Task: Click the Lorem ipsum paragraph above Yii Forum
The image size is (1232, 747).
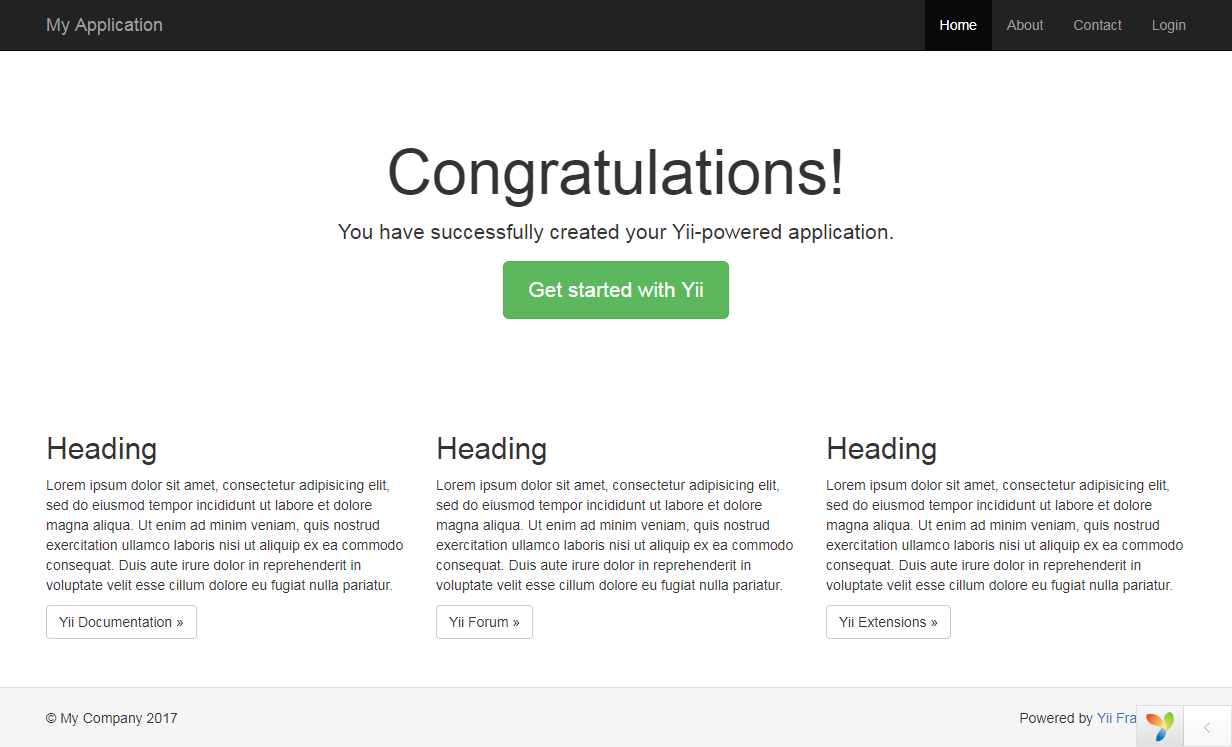Action: click(x=614, y=535)
